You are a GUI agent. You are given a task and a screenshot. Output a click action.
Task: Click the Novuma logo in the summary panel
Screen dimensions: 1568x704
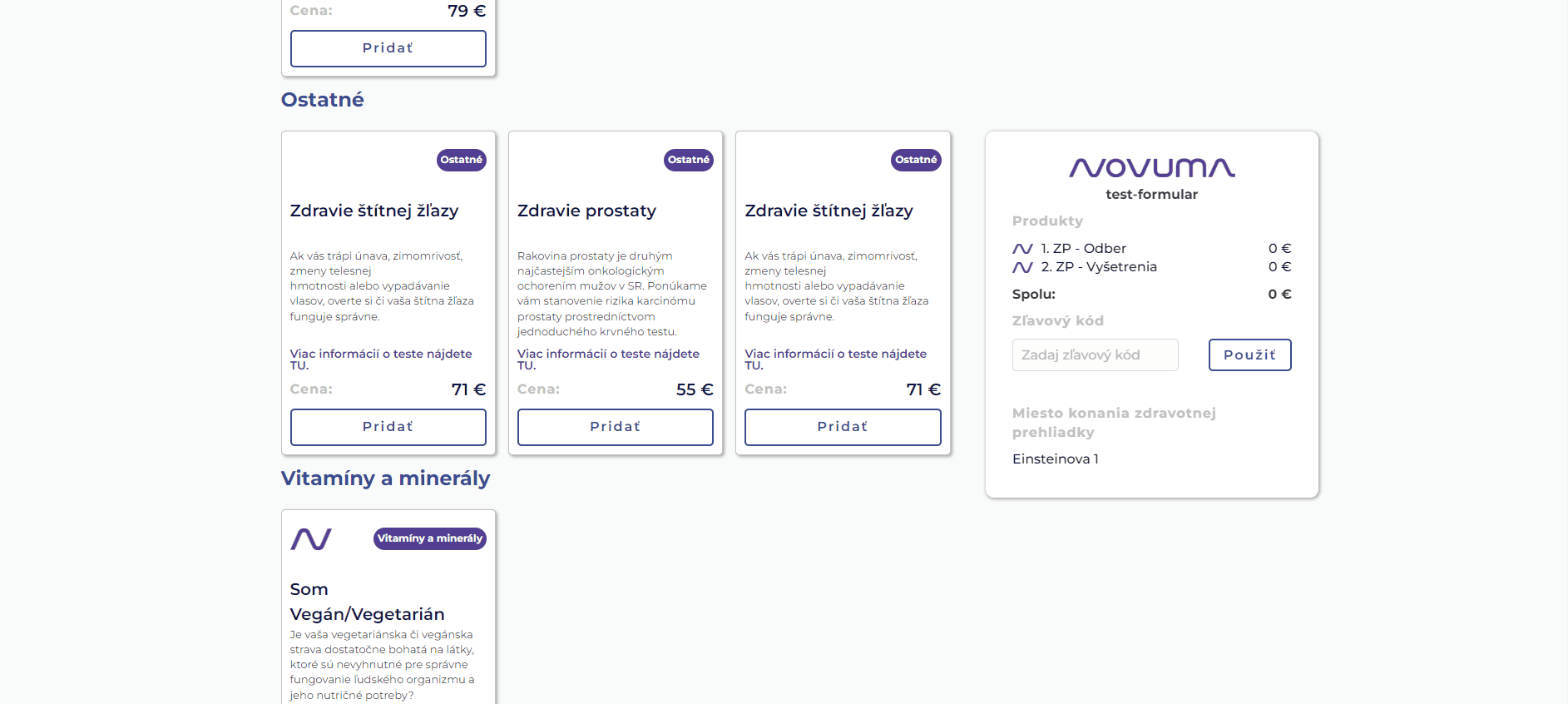[1151, 168]
